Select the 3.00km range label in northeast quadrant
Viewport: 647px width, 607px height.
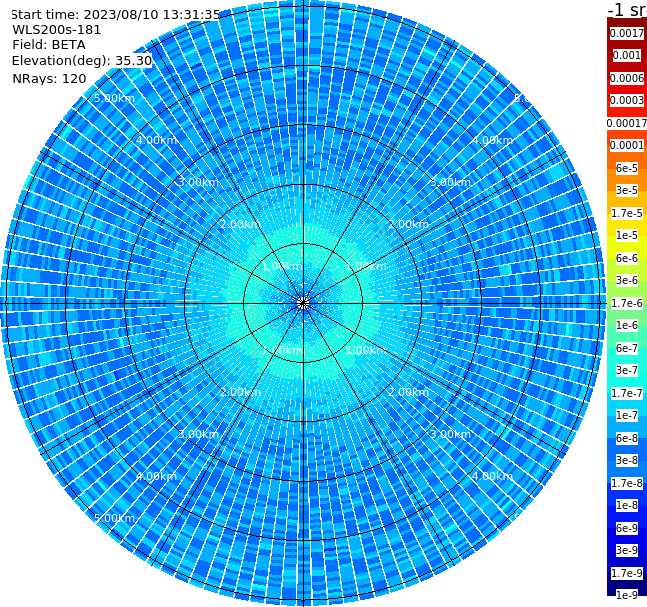pos(450,182)
